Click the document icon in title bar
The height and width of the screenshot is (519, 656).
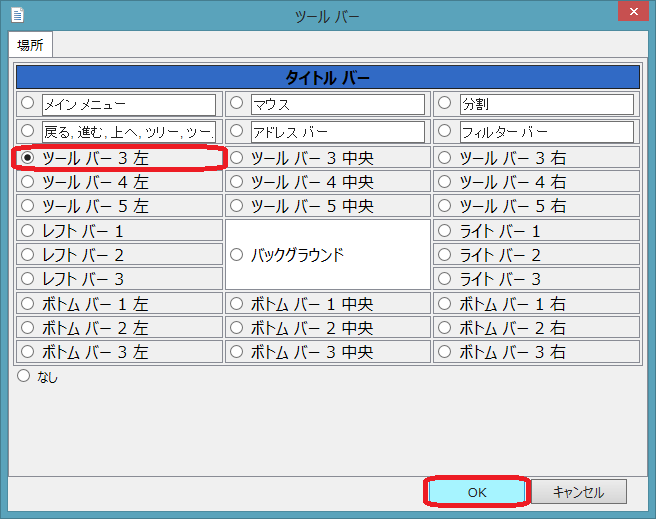[x=17, y=15]
